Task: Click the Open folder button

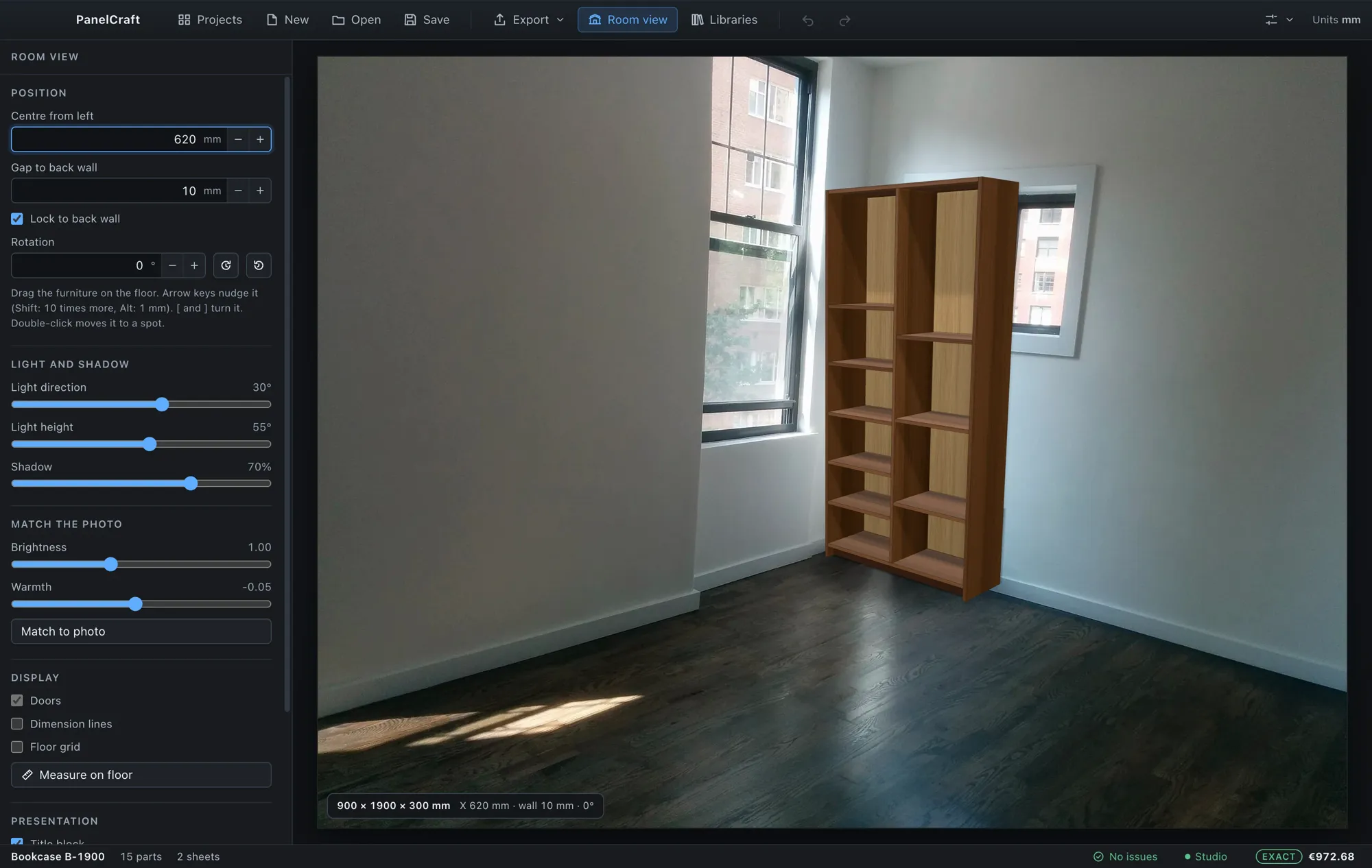Action: coord(356,20)
